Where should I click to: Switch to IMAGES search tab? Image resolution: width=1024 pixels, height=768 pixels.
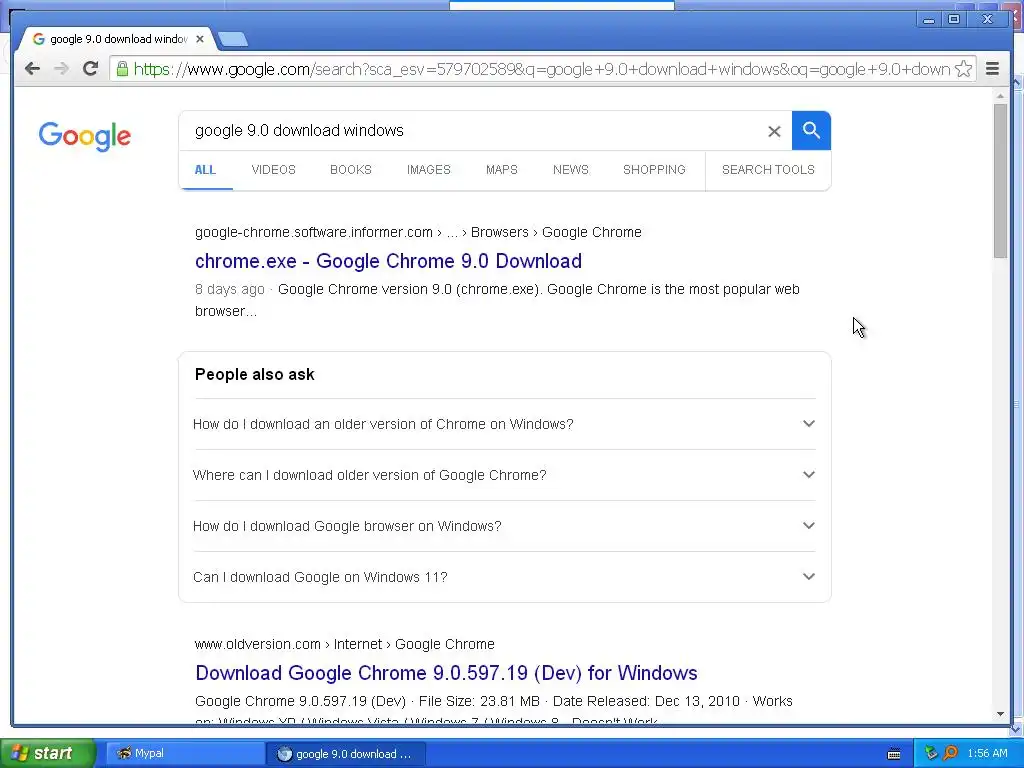pyautogui.click(x=428, y=170)
